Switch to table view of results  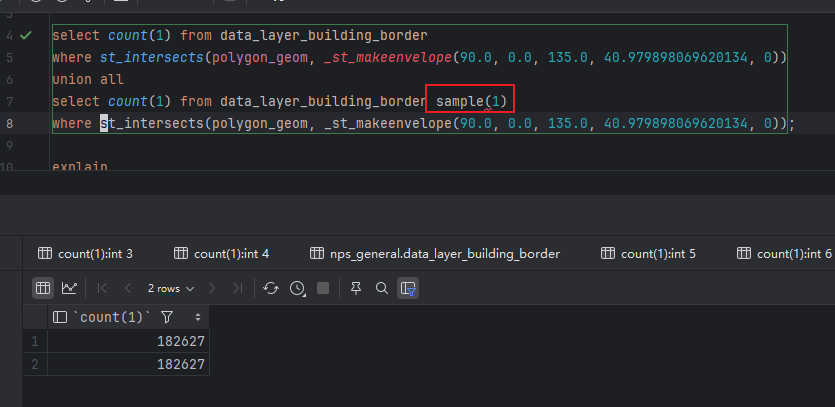click(43, 288)
